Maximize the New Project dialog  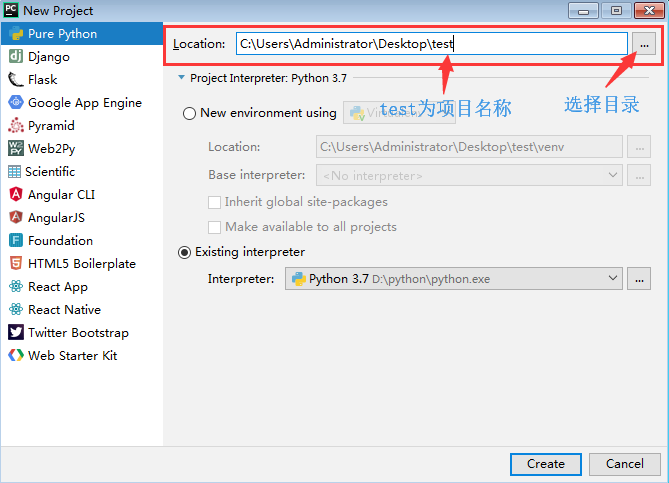pos(616,11)
